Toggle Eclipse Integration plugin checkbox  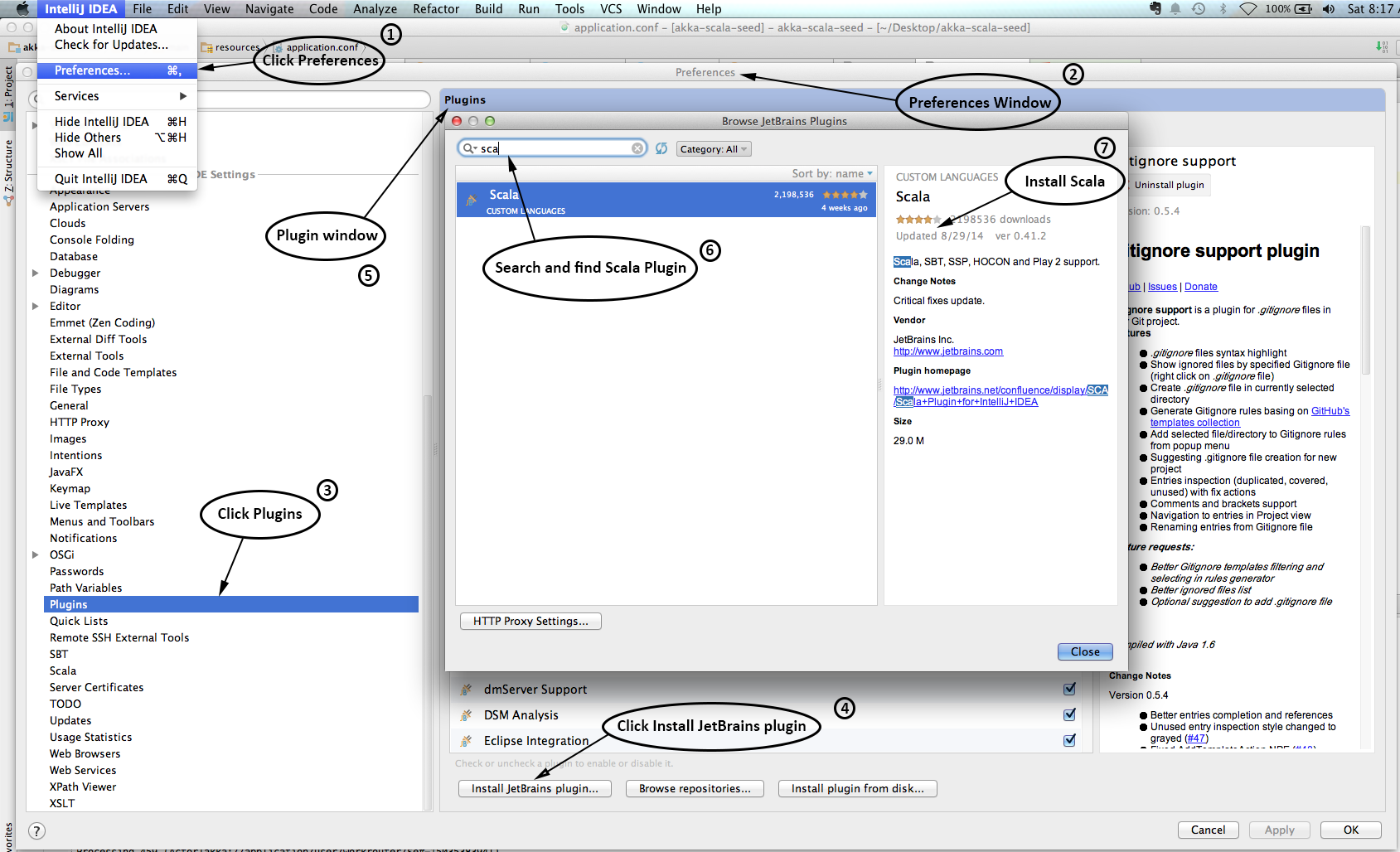tap(1069, 740)
